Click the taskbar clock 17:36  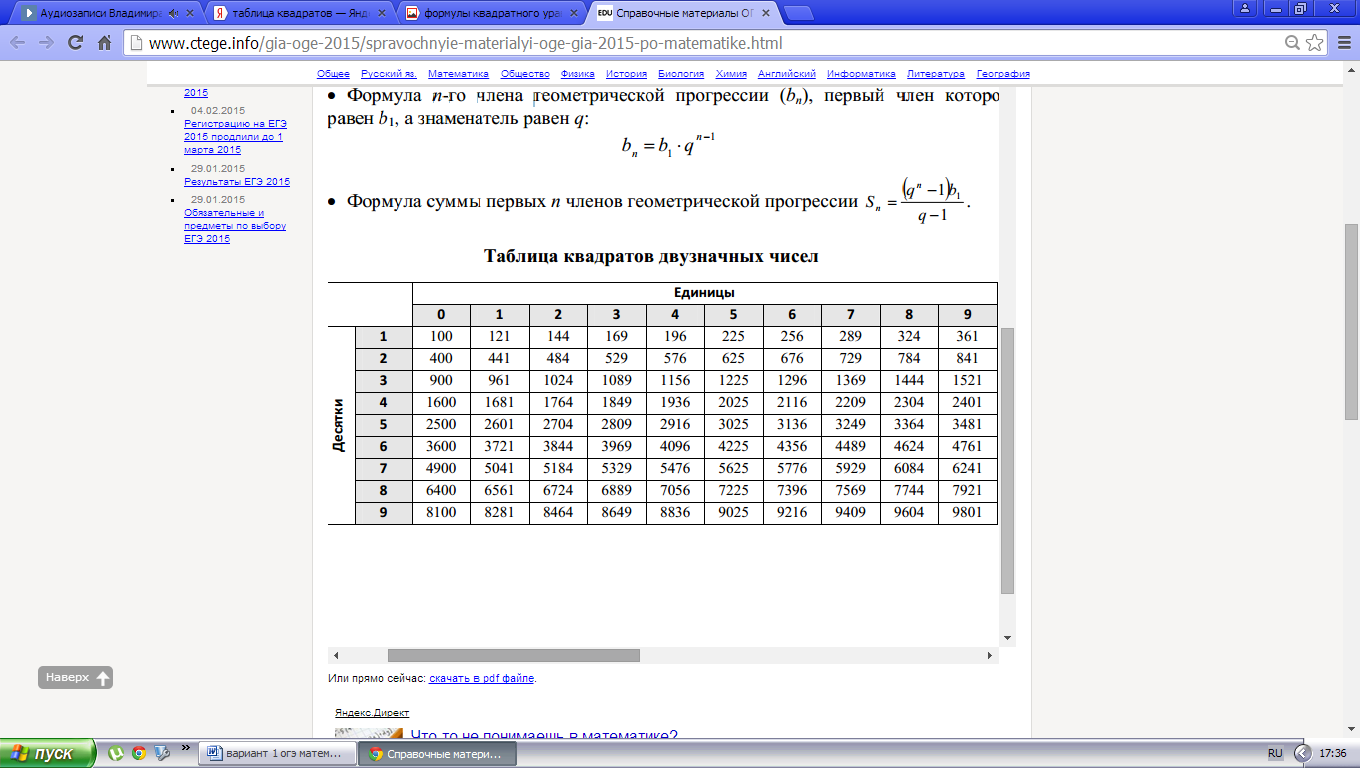tap(1333, 753)
